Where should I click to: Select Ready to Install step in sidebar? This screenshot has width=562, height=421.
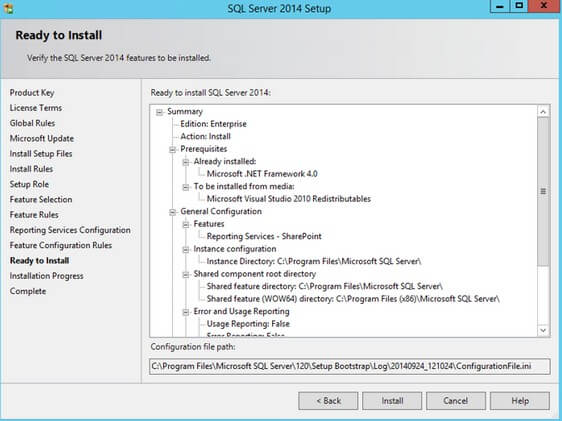39,260
